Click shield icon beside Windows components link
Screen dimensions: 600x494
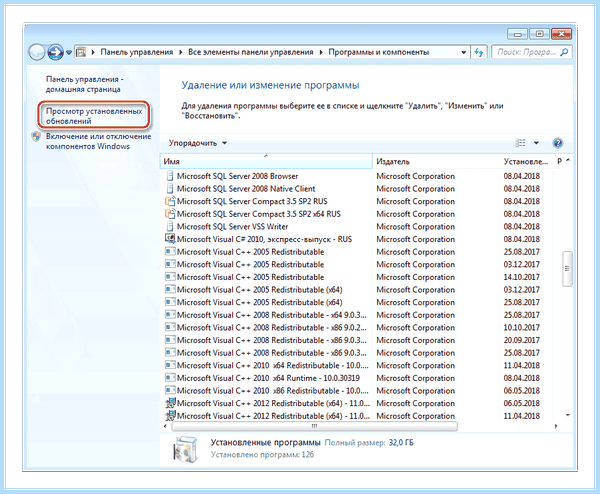pyautogui.click(x=36, y=137)
